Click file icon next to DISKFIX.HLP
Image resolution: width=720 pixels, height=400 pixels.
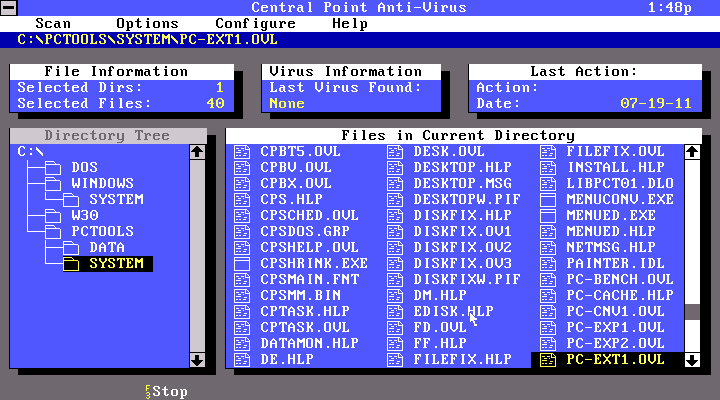(395, 216)
